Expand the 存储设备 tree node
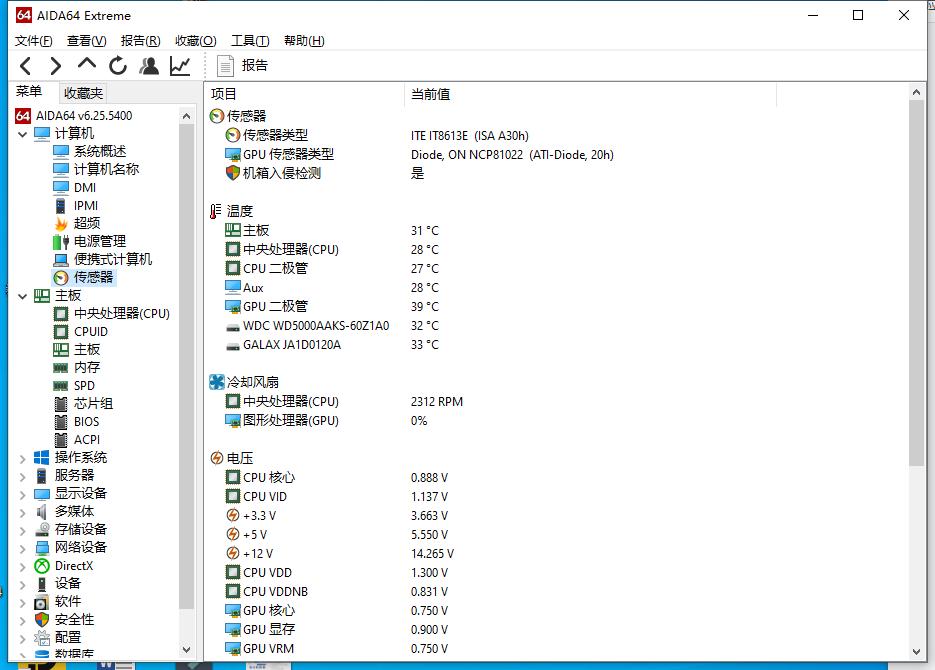Screen dimensions: 935x670 [x=22, y=529]
